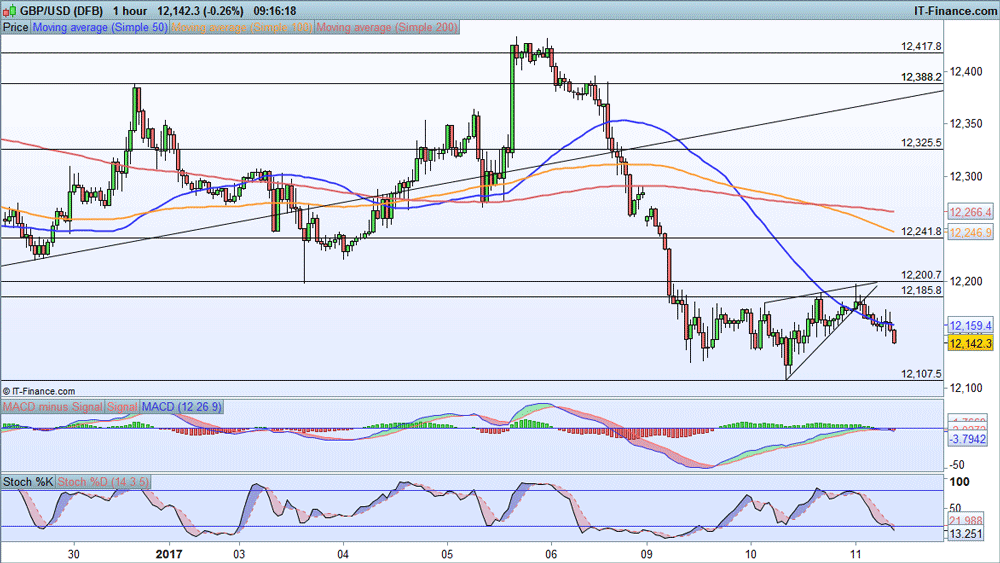Screen dimensions: 1000x563
Task: Click the 12,350 price axis label
Action: pos(966,124)
